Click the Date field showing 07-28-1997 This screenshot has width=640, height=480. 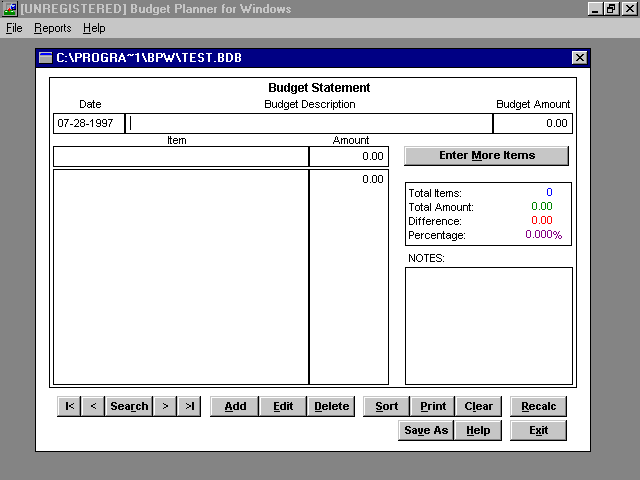click(x=88, y=124)
